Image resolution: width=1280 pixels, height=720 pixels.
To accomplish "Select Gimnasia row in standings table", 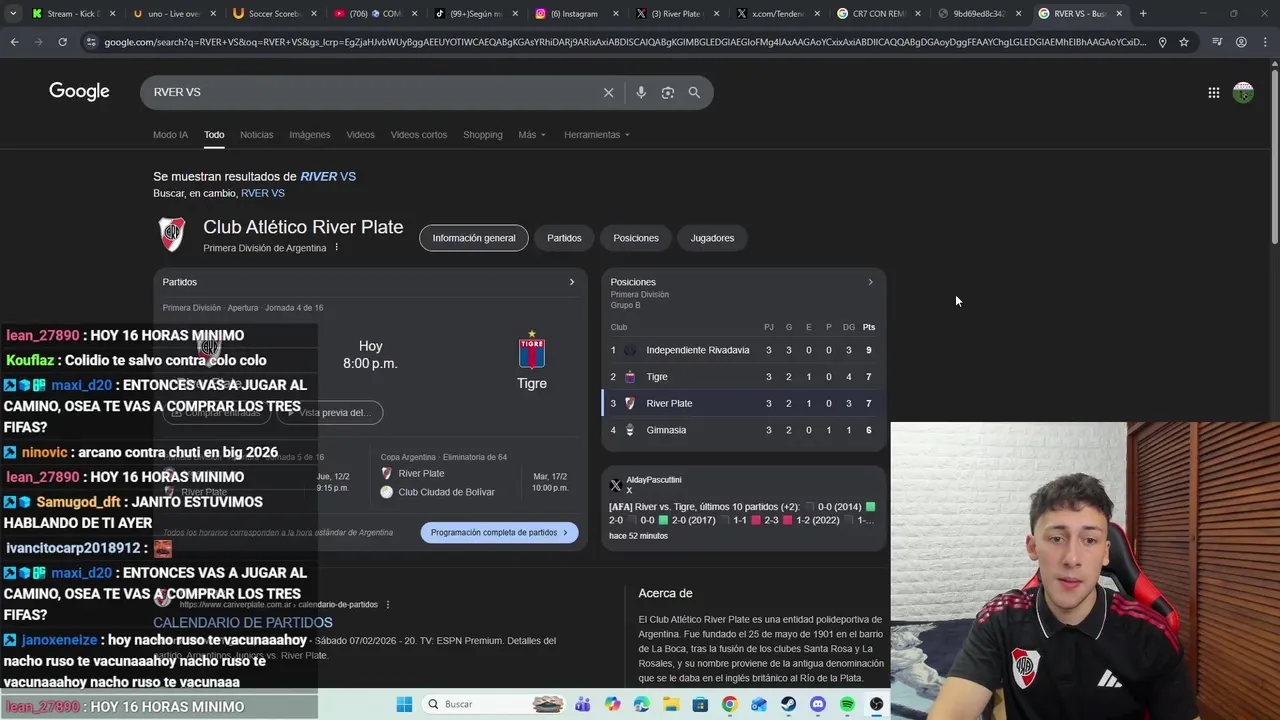I will coord(744,430).
